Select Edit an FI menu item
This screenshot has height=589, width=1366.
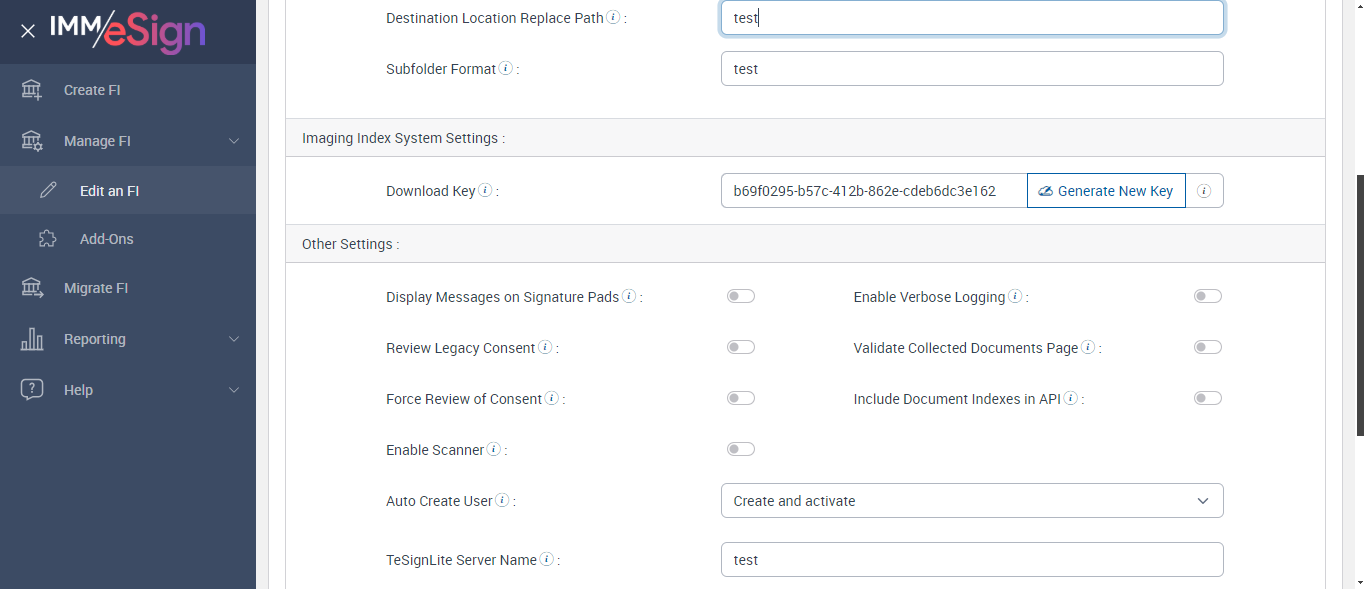point(109,191)
